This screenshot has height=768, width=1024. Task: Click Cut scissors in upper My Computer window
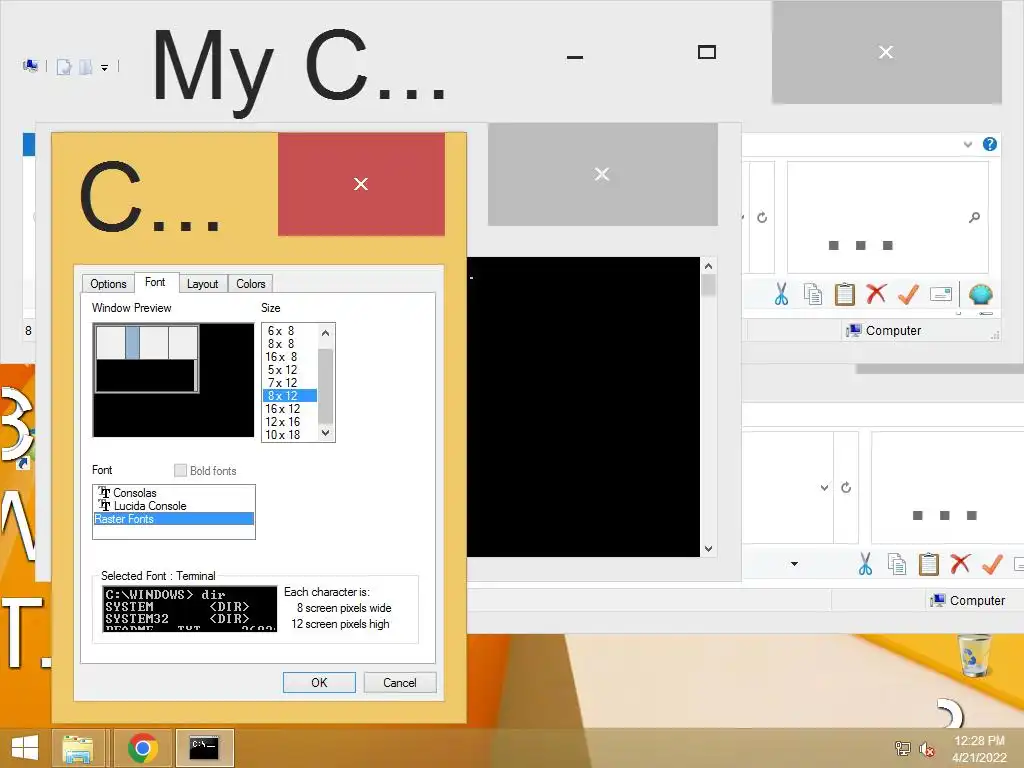coord(781,295)
